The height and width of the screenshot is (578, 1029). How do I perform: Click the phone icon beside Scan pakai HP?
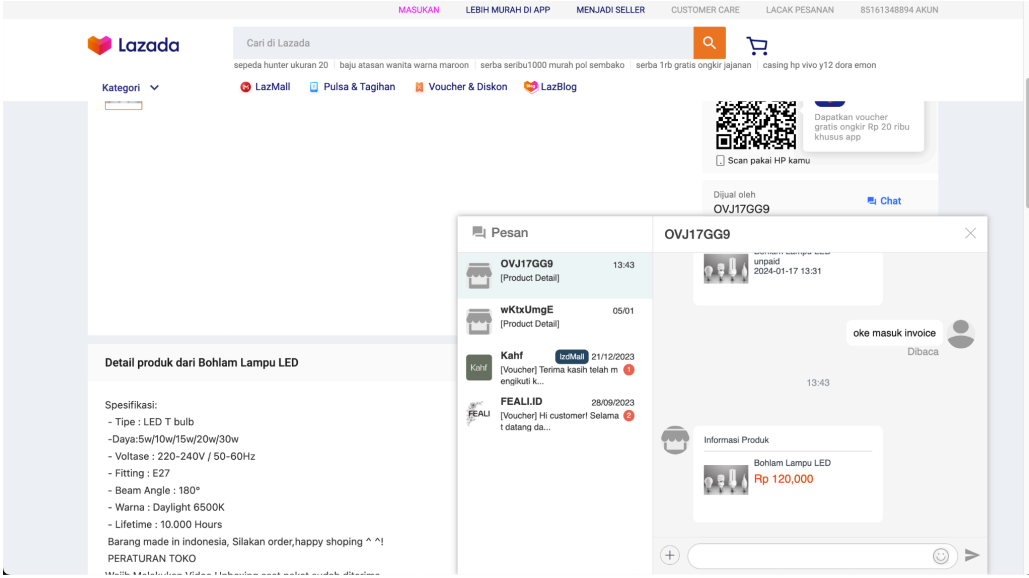(720, 161)
